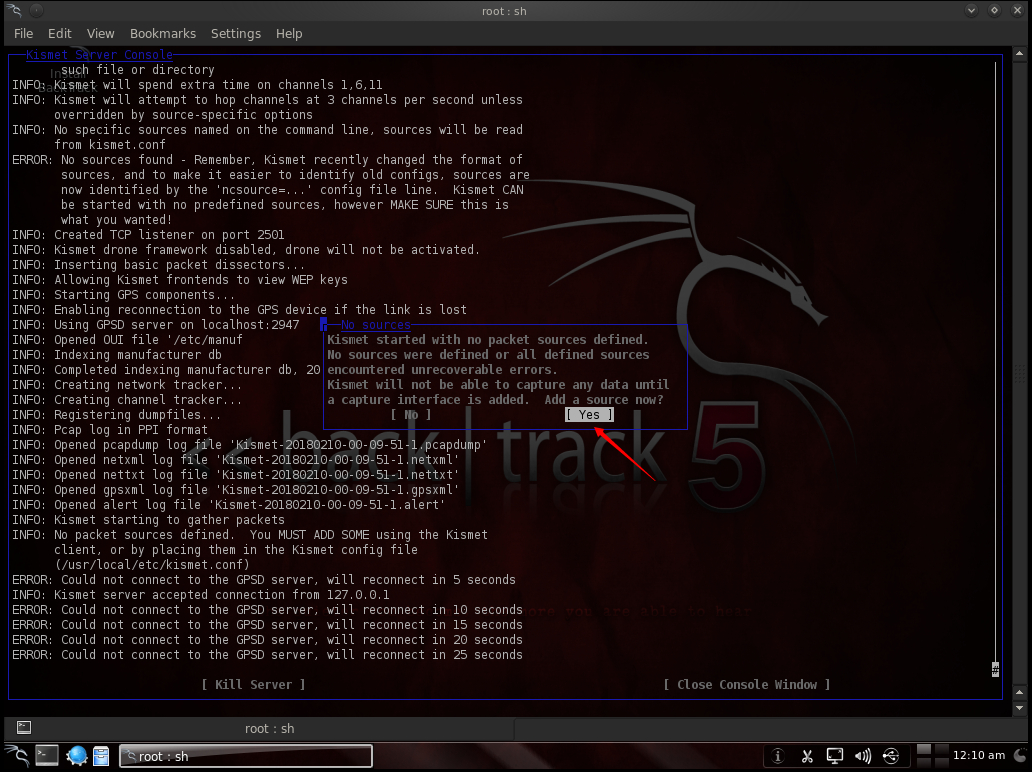
Task: Click 'Kismet drone framework disabled' line
Action: [246, 250]
